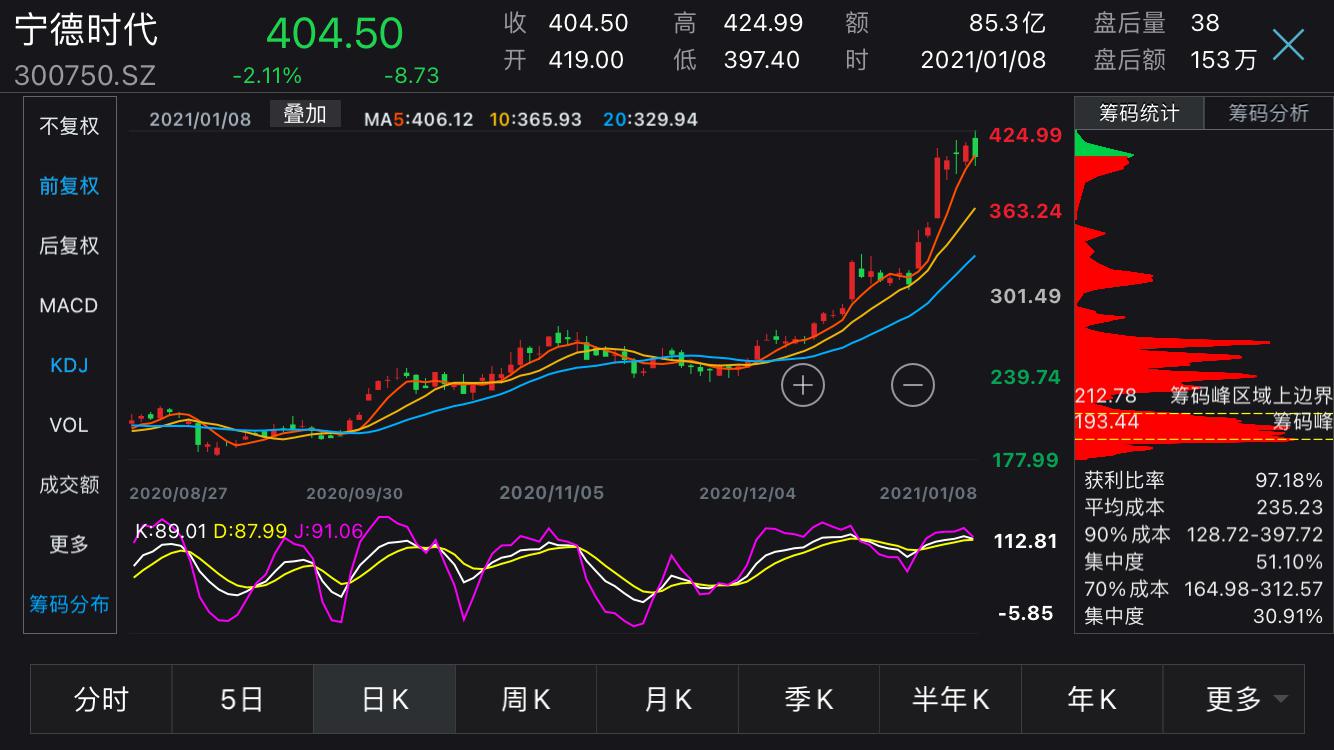Click 70%成本 range 164.98-312.57
1334x750 pixels.
[1254, 589]
